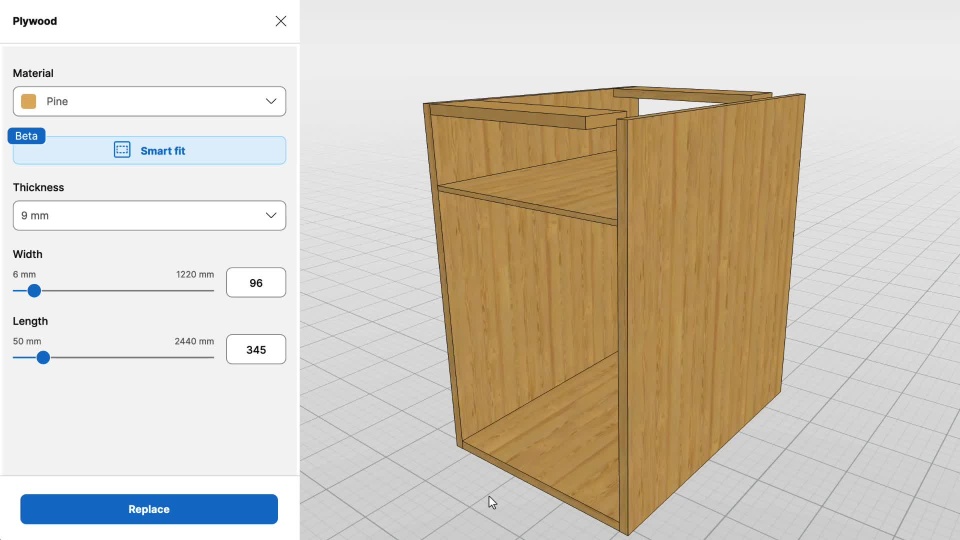Click the Smart fit button
Viewport: 960px width, 540px height.
pyautogui.click(x=149, y=151)
